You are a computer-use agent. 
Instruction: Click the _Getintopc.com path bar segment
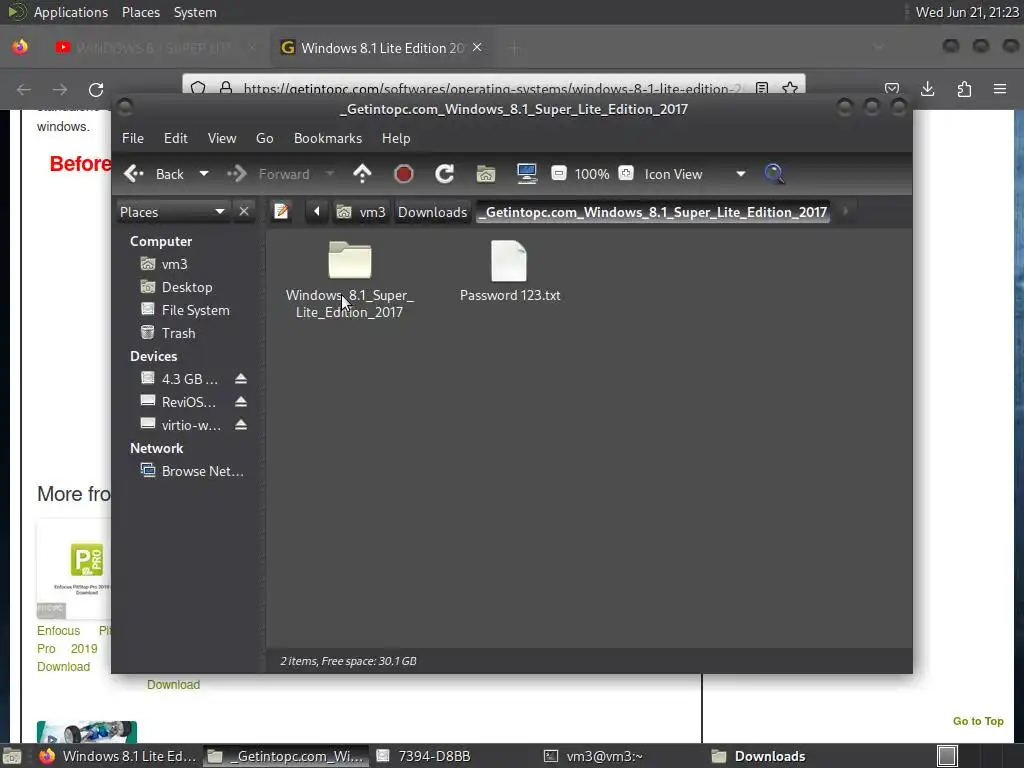click(x=653, y=212)
